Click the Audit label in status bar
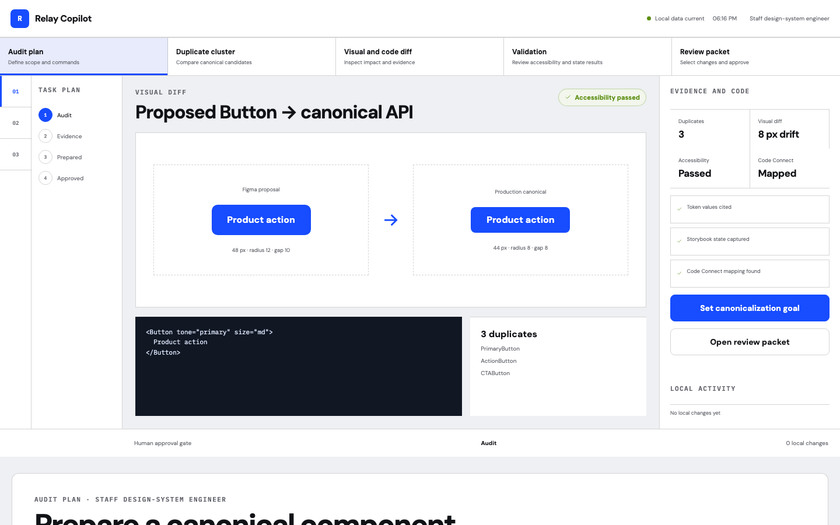 [489, 443]
